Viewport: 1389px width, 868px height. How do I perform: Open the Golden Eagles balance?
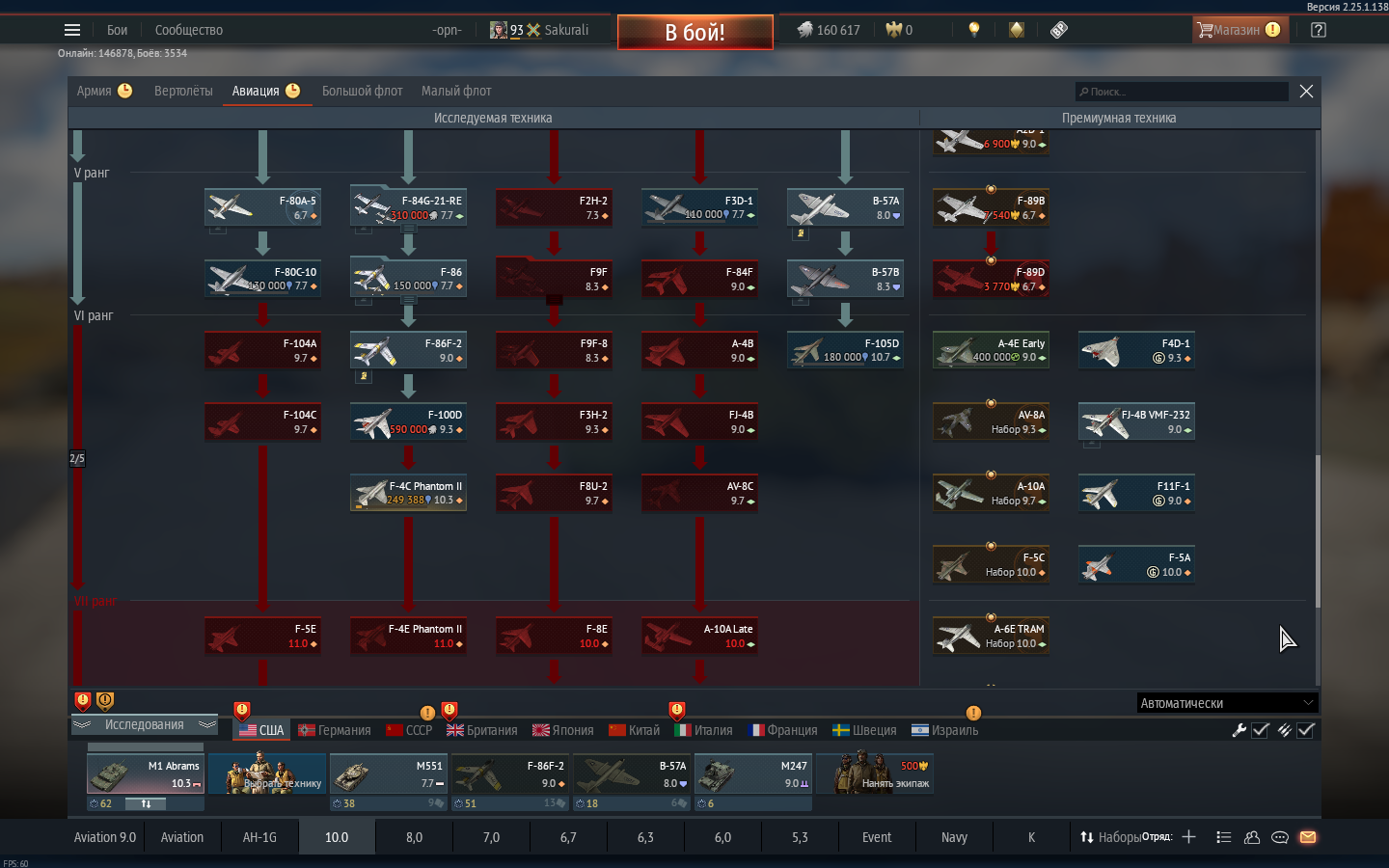point(899,30)
